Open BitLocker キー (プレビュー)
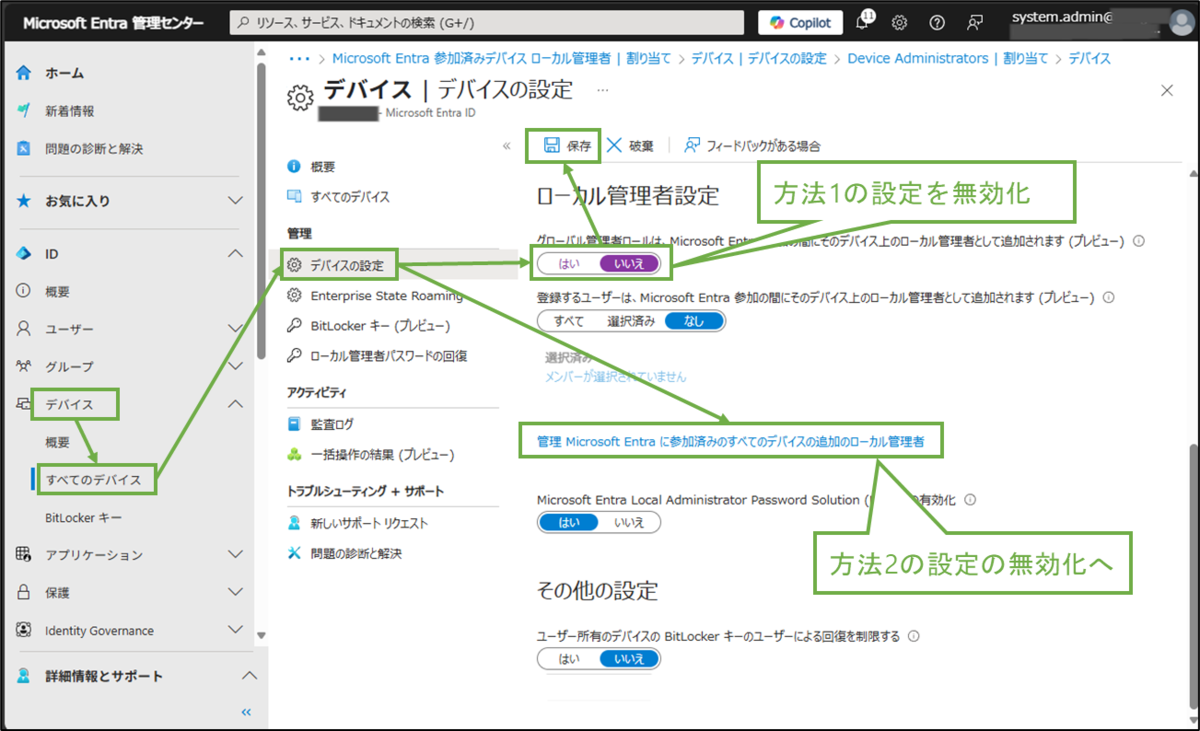The width and height of the screenshot is (1200, 731). click(380, 325)
